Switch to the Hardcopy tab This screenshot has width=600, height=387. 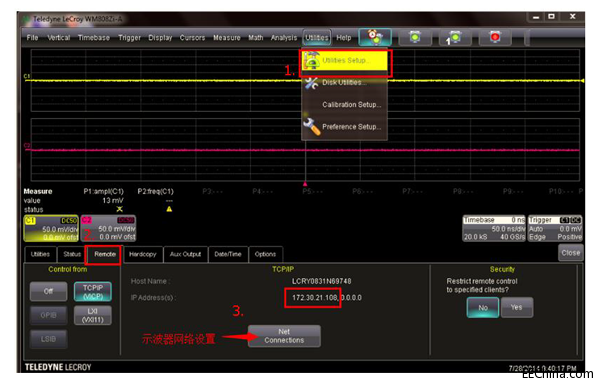coord(143,254)
